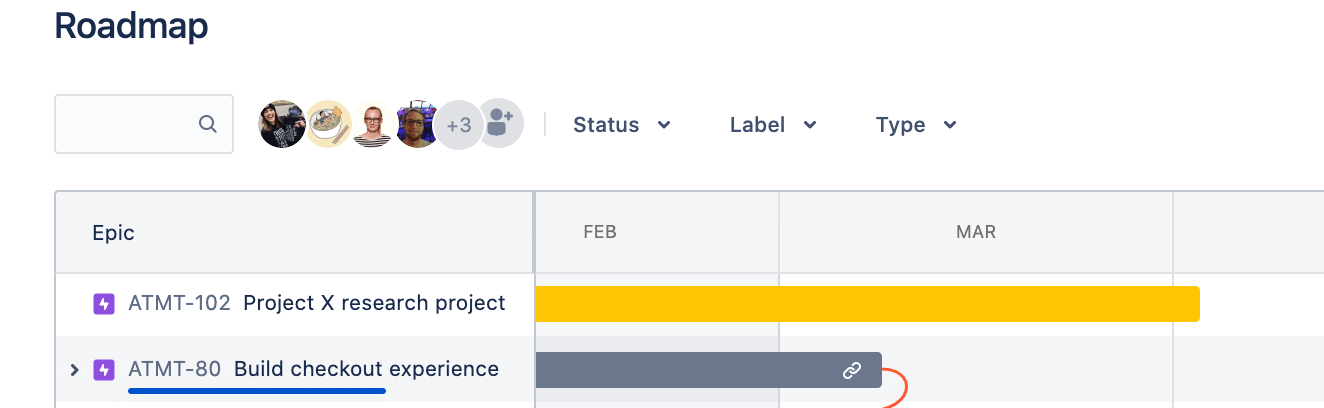Filter by the third avatar with glasses
This screenshot has height=408, width=1324.
[373, 124]
